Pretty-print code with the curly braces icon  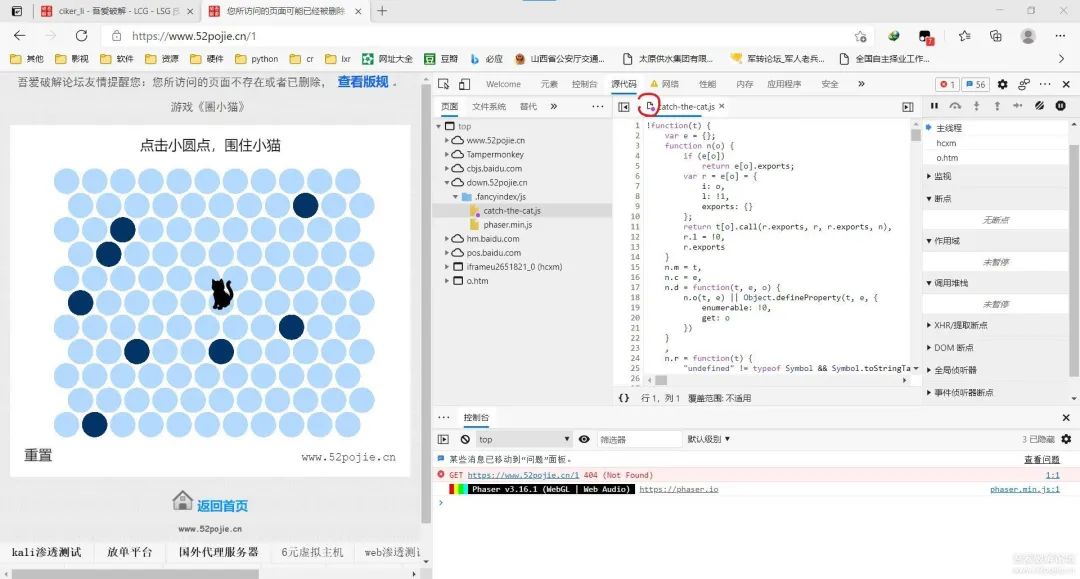pyautogui.click(x=624, y=398)
